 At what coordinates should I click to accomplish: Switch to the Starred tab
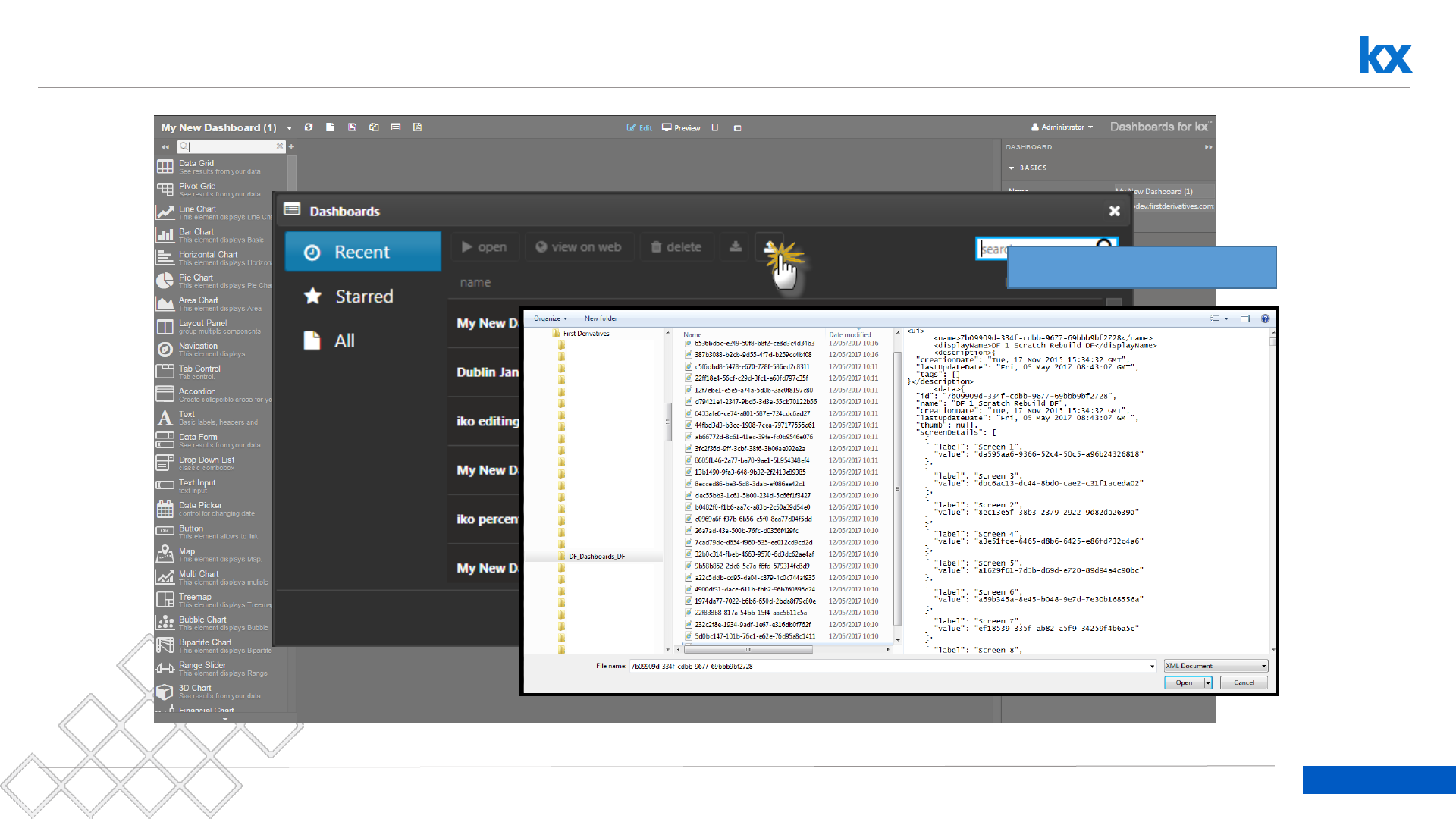click(x=363, y=297)
